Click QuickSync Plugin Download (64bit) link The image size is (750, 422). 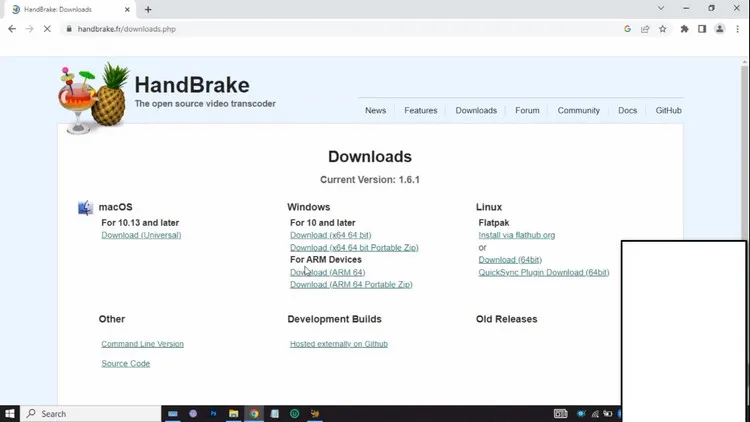pos(544,272)
